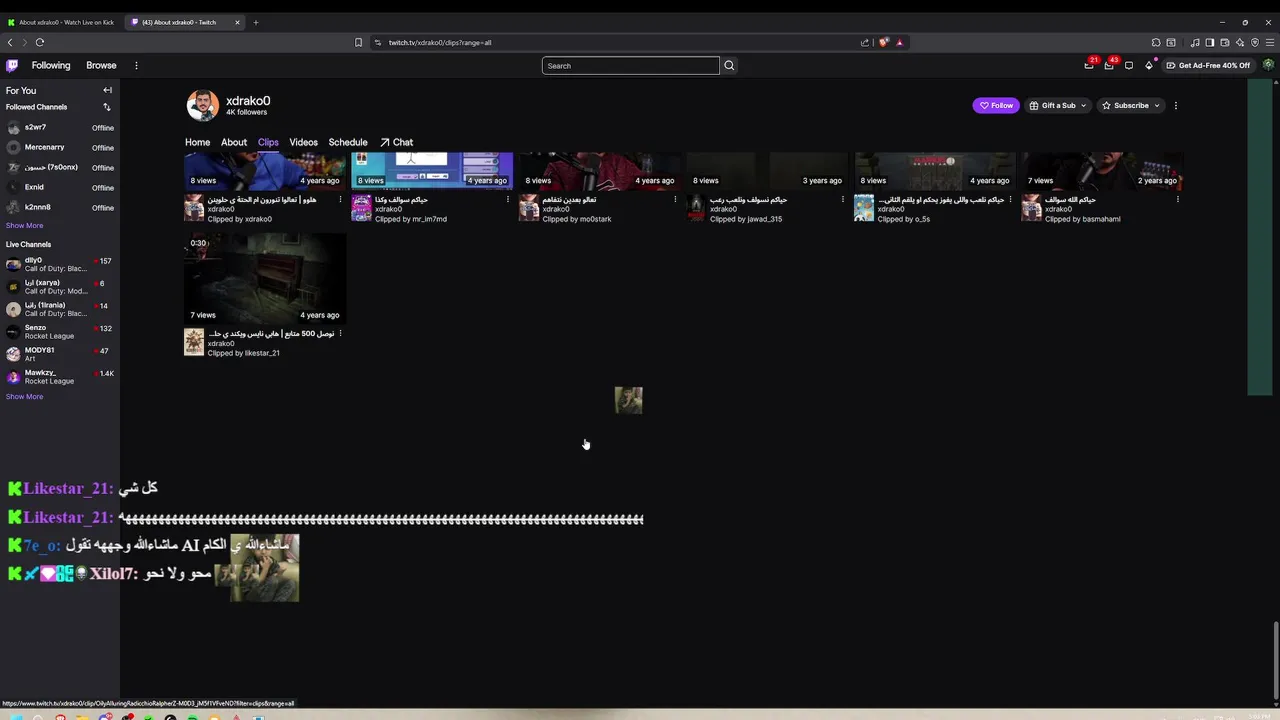Open xdrako0 profile avatar
The width and height of the screenshot is (1280, 720).
pyautogui.click(x=202, y=105)
